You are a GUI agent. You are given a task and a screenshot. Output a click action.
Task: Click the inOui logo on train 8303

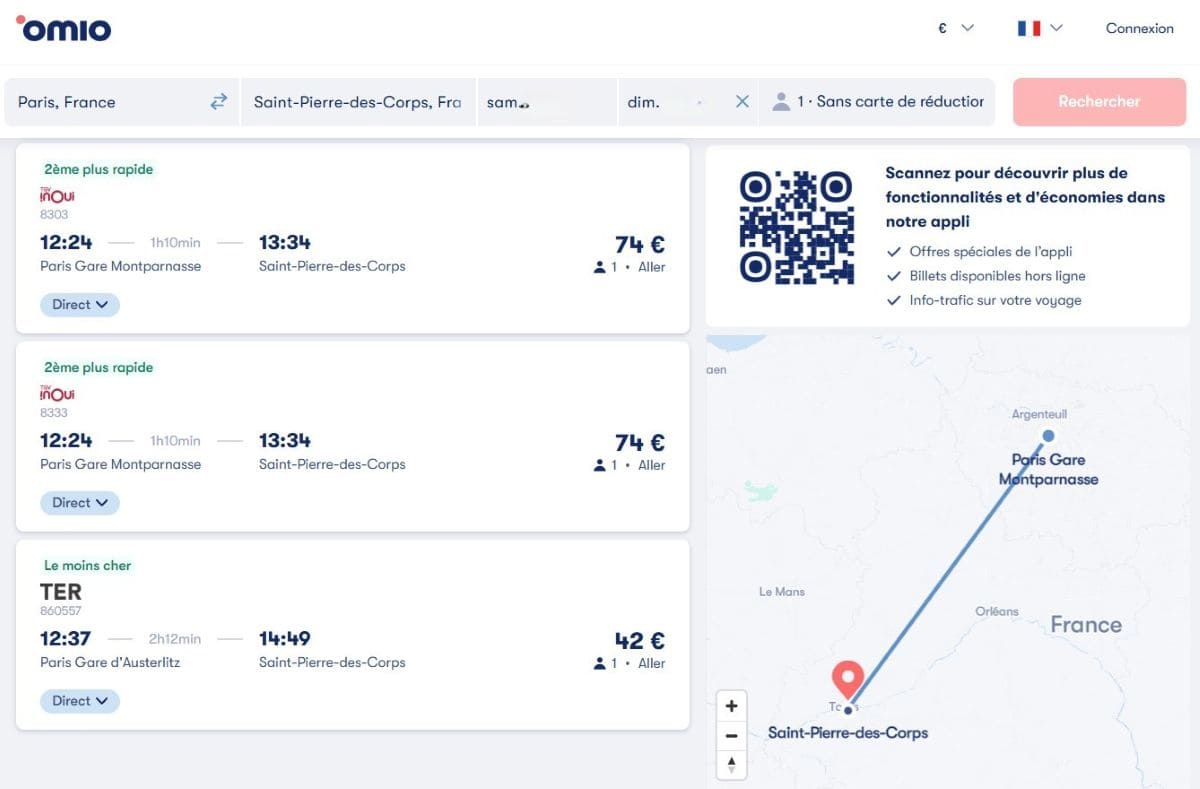point(57,195)
